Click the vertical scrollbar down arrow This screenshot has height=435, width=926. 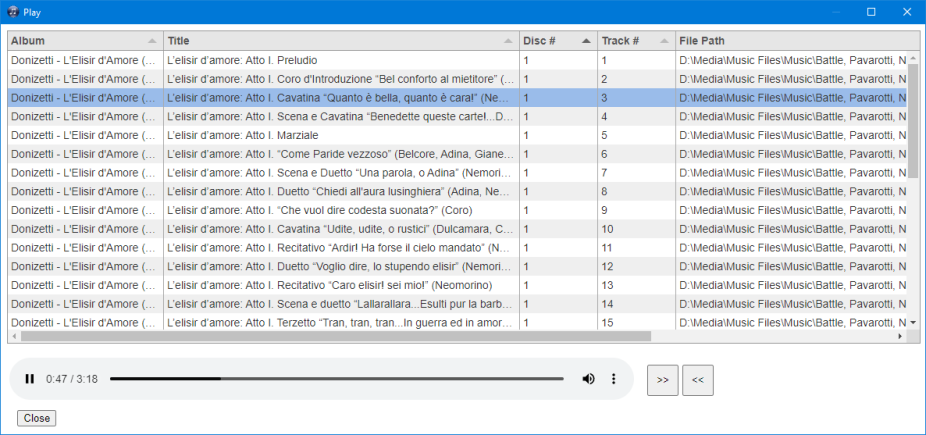click(913, 323)
